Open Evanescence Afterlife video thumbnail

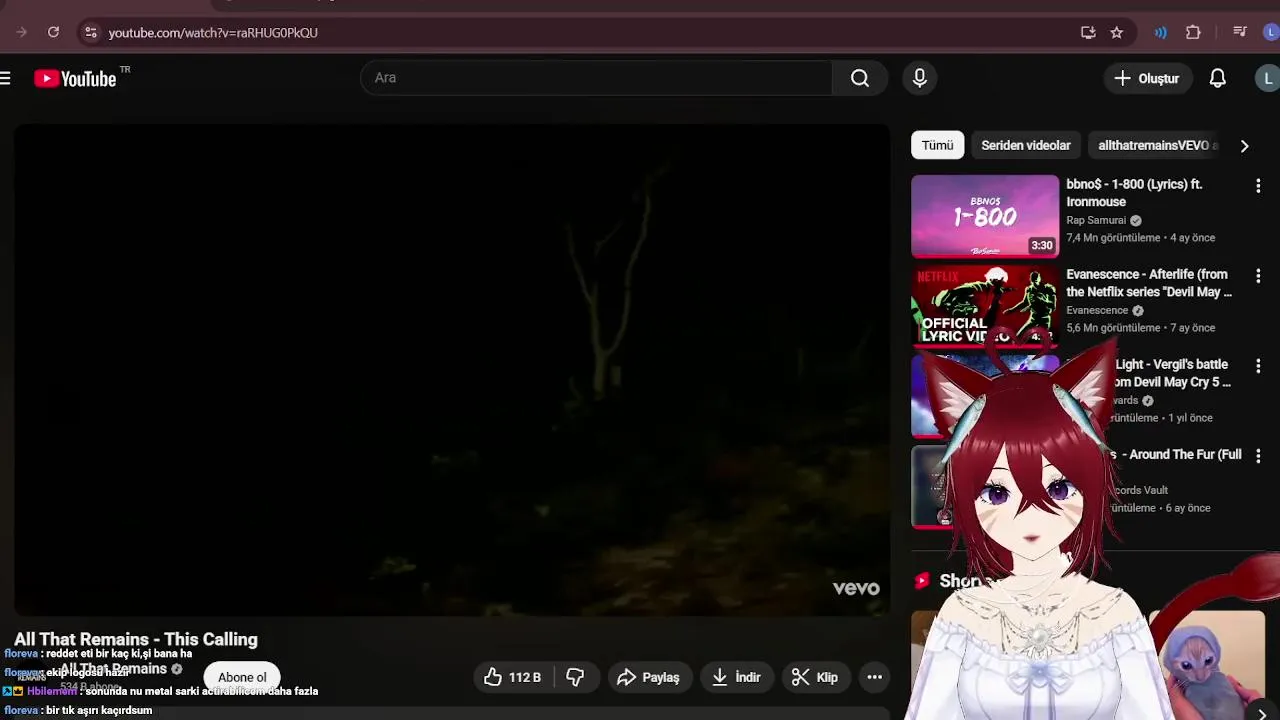pos(985,305)
